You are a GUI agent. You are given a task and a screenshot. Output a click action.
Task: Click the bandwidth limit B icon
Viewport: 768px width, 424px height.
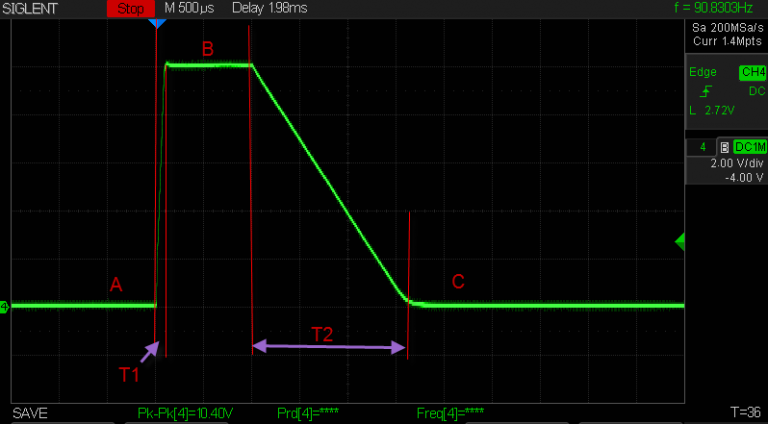[724, 147]
